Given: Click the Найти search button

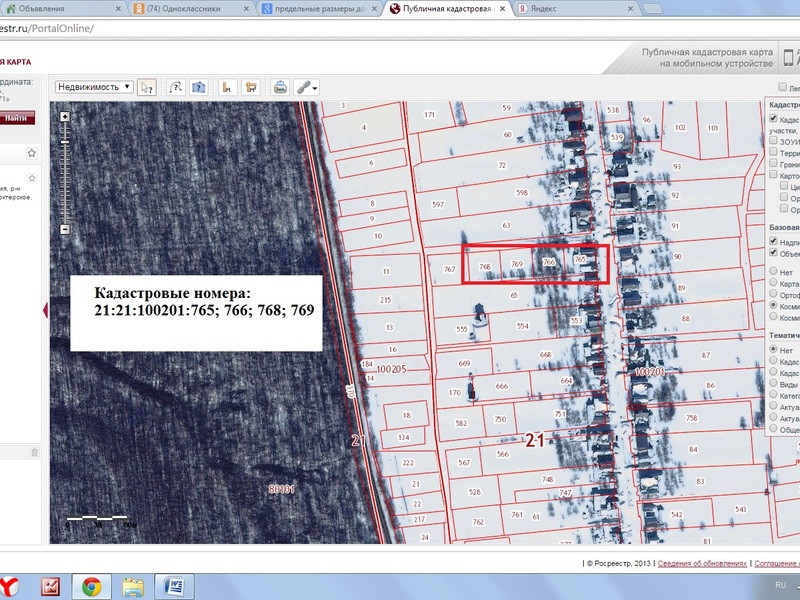Looking at the screenshot, I should tap(17, 118).
